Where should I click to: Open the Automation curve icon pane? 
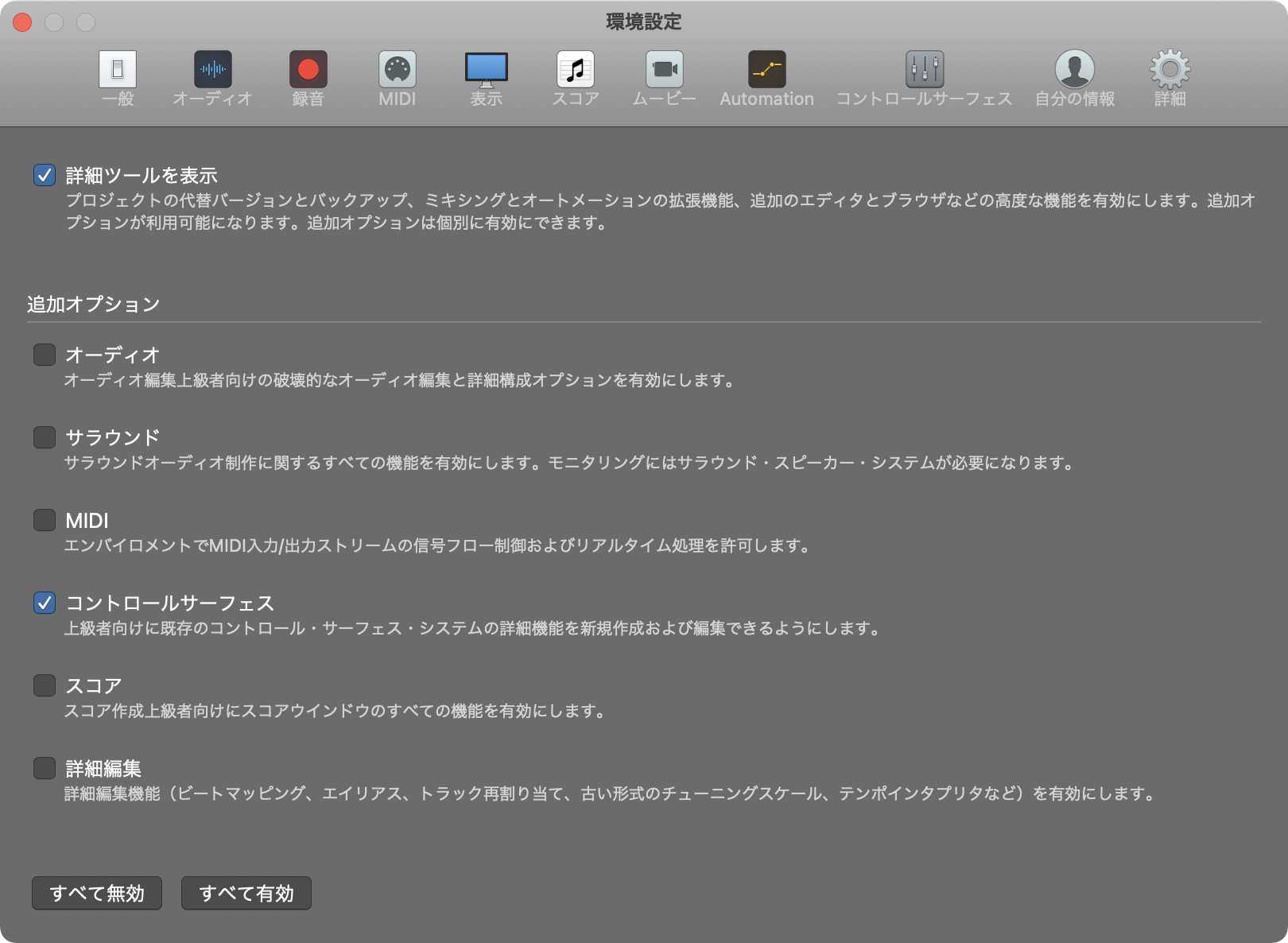767,70
